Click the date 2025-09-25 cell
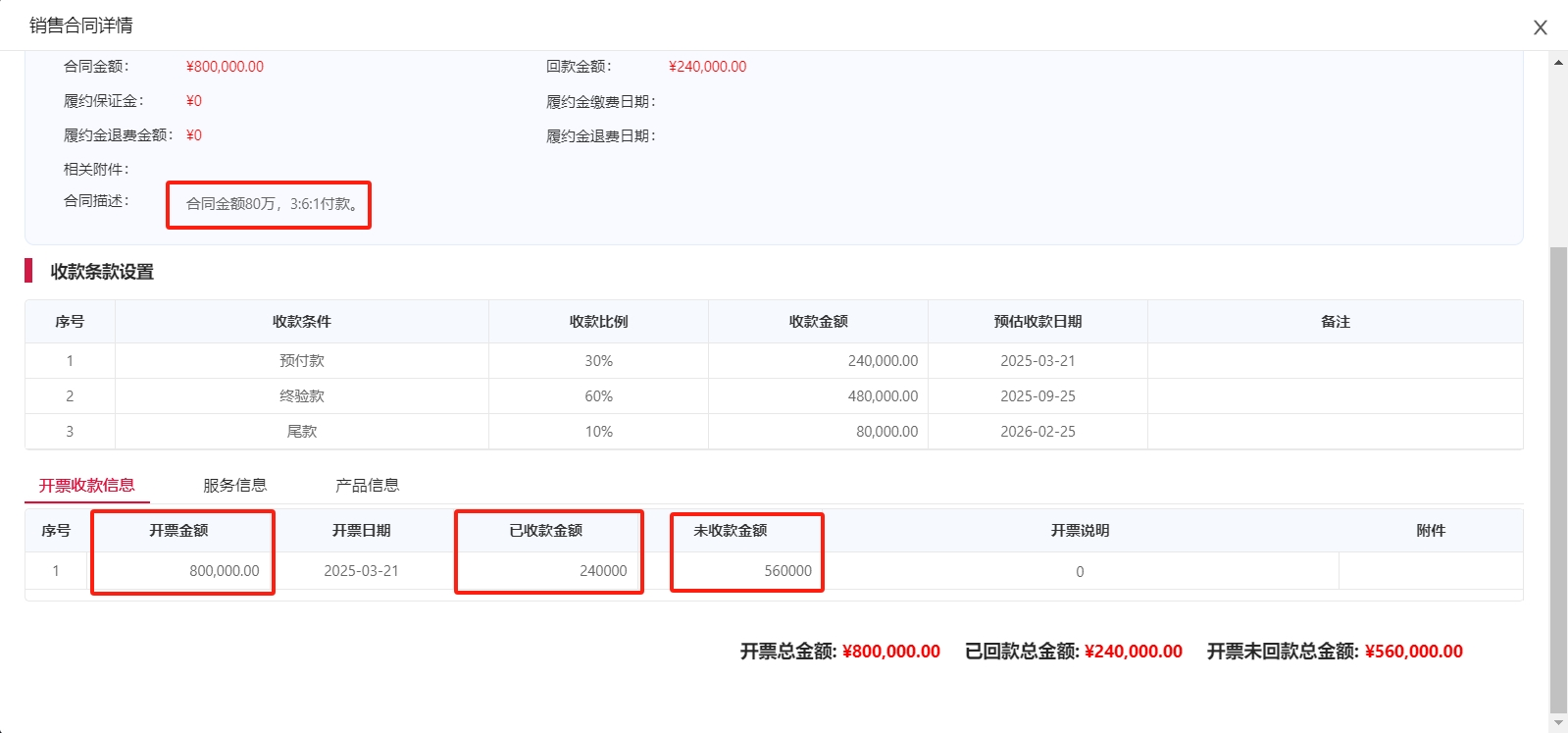The height and width of the screenshot is (733, 1568). coord(1037,396)
